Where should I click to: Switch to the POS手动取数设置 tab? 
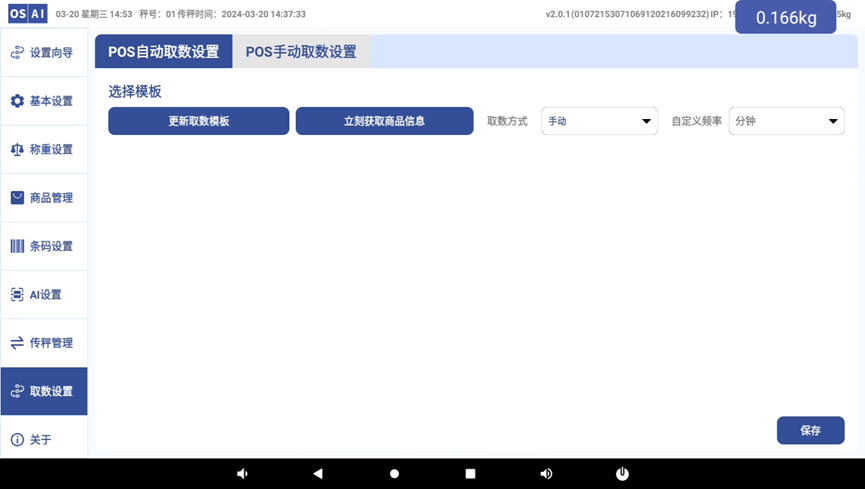pos(301,52)
